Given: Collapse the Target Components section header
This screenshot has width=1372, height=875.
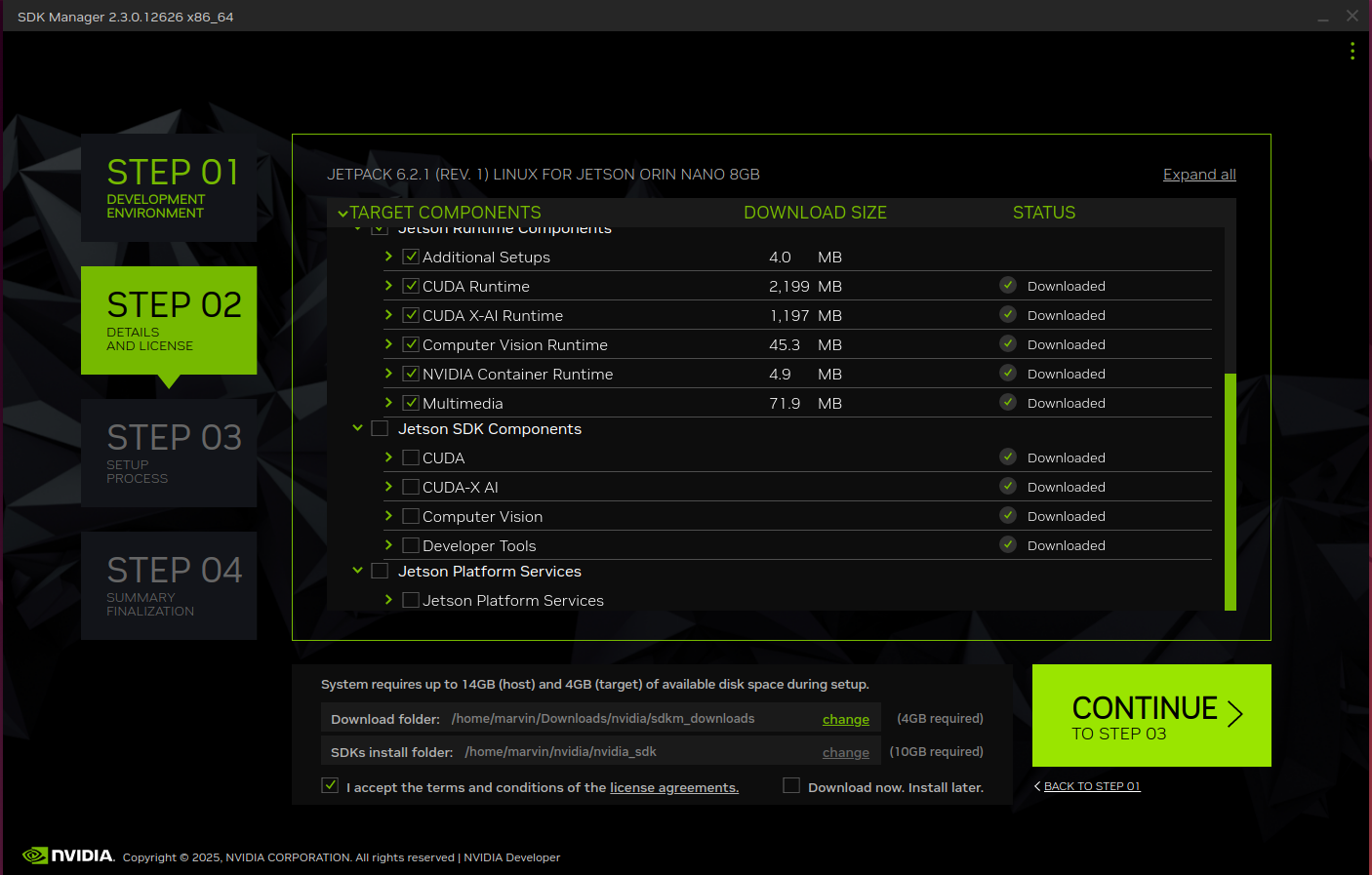Looking at the screenshot, I should coord(343,213).
